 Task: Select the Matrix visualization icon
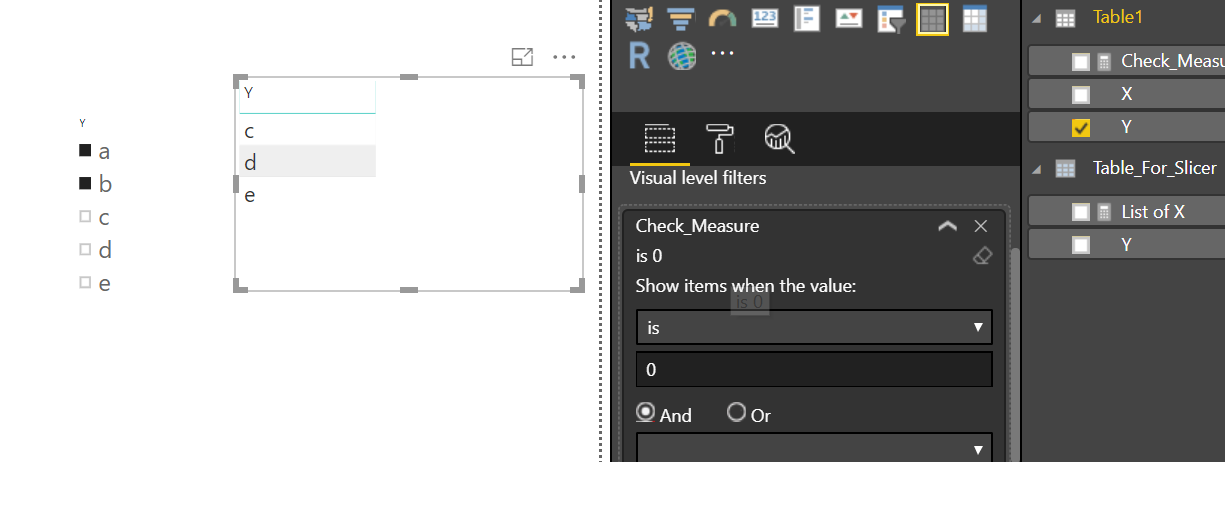pos(975,18)
